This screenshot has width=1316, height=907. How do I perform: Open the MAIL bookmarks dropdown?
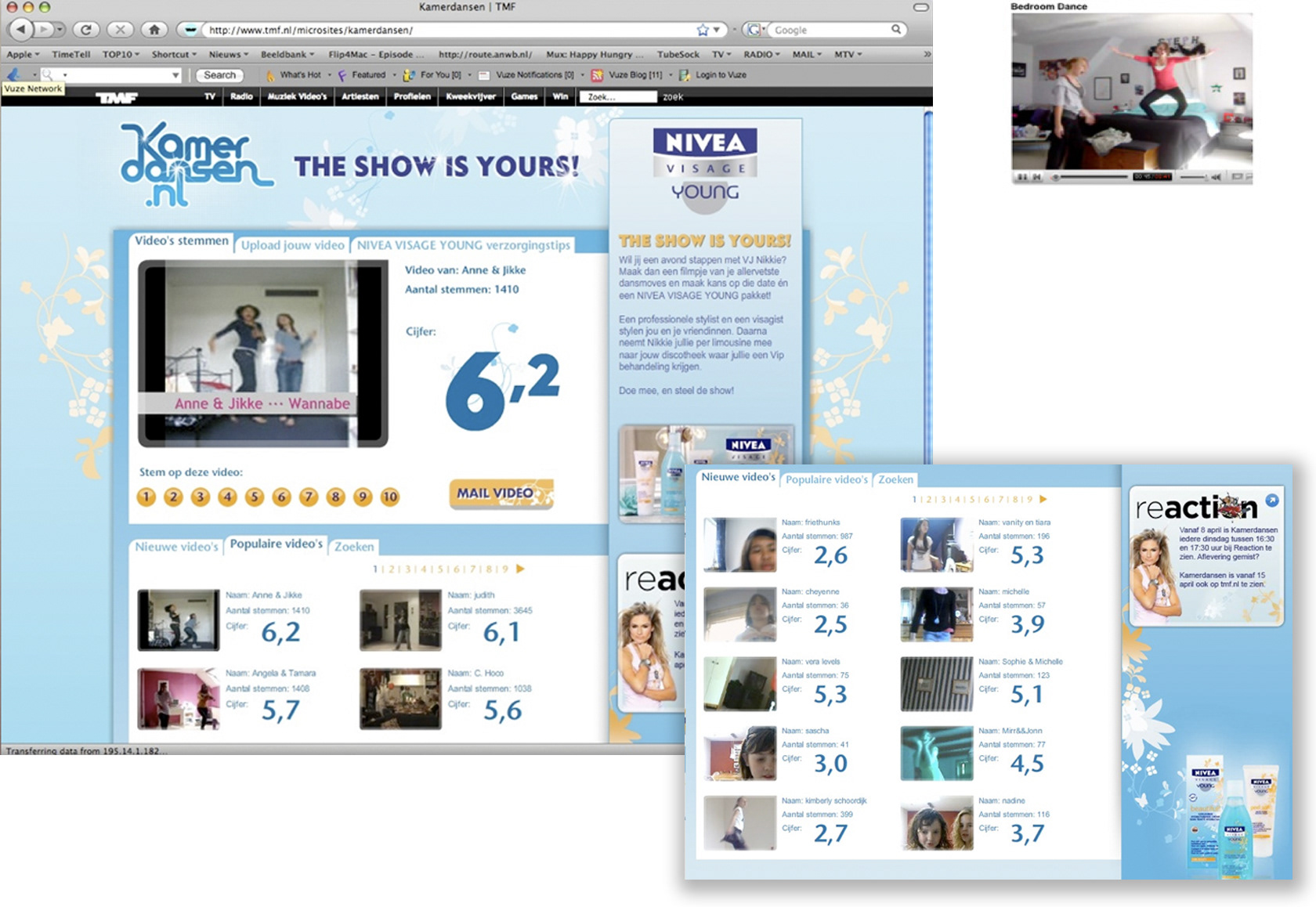tap(807, 54)
